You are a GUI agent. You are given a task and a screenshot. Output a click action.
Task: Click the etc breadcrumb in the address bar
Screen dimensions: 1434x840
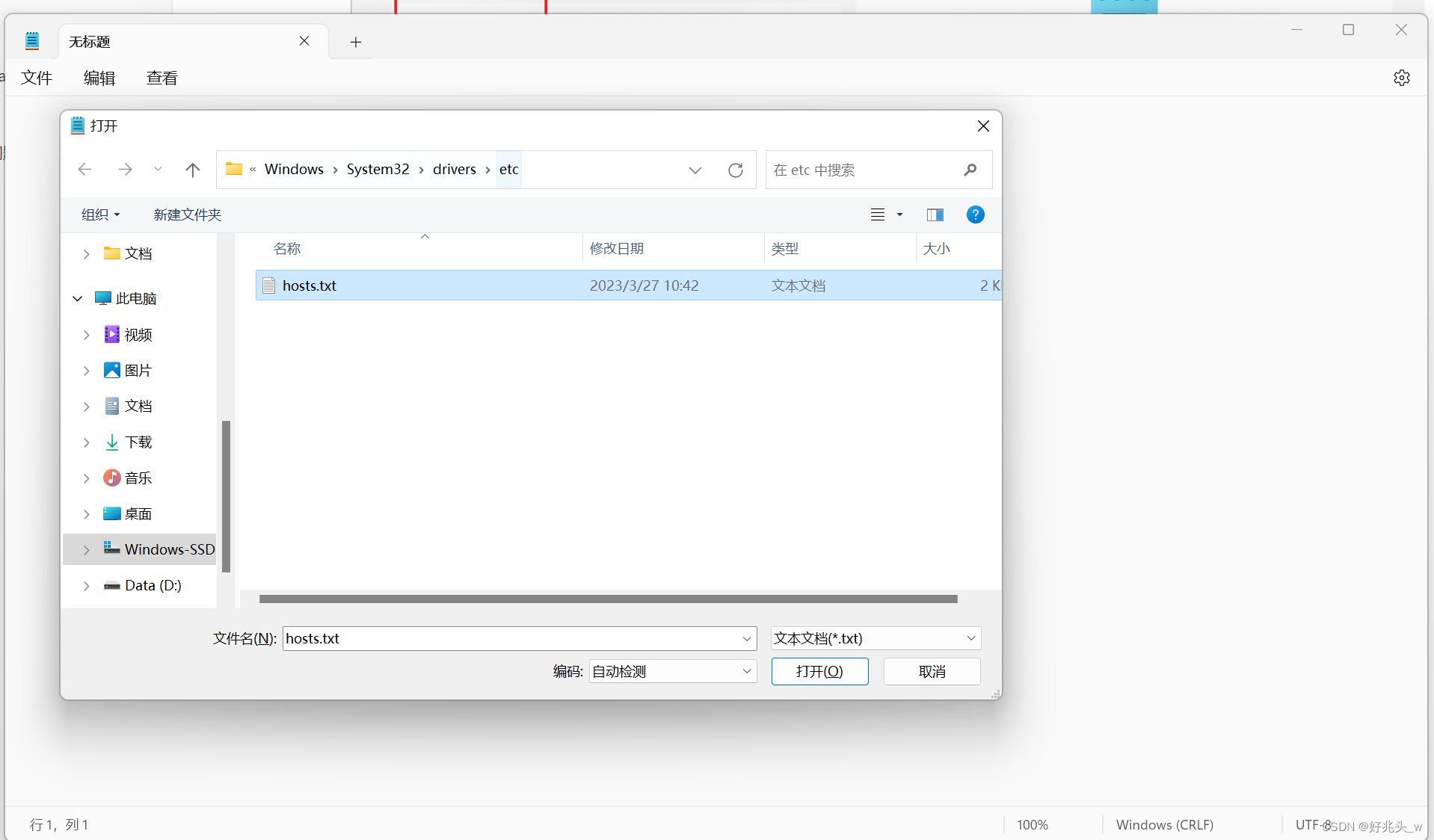pyautogui.click(x=509, y=170)
